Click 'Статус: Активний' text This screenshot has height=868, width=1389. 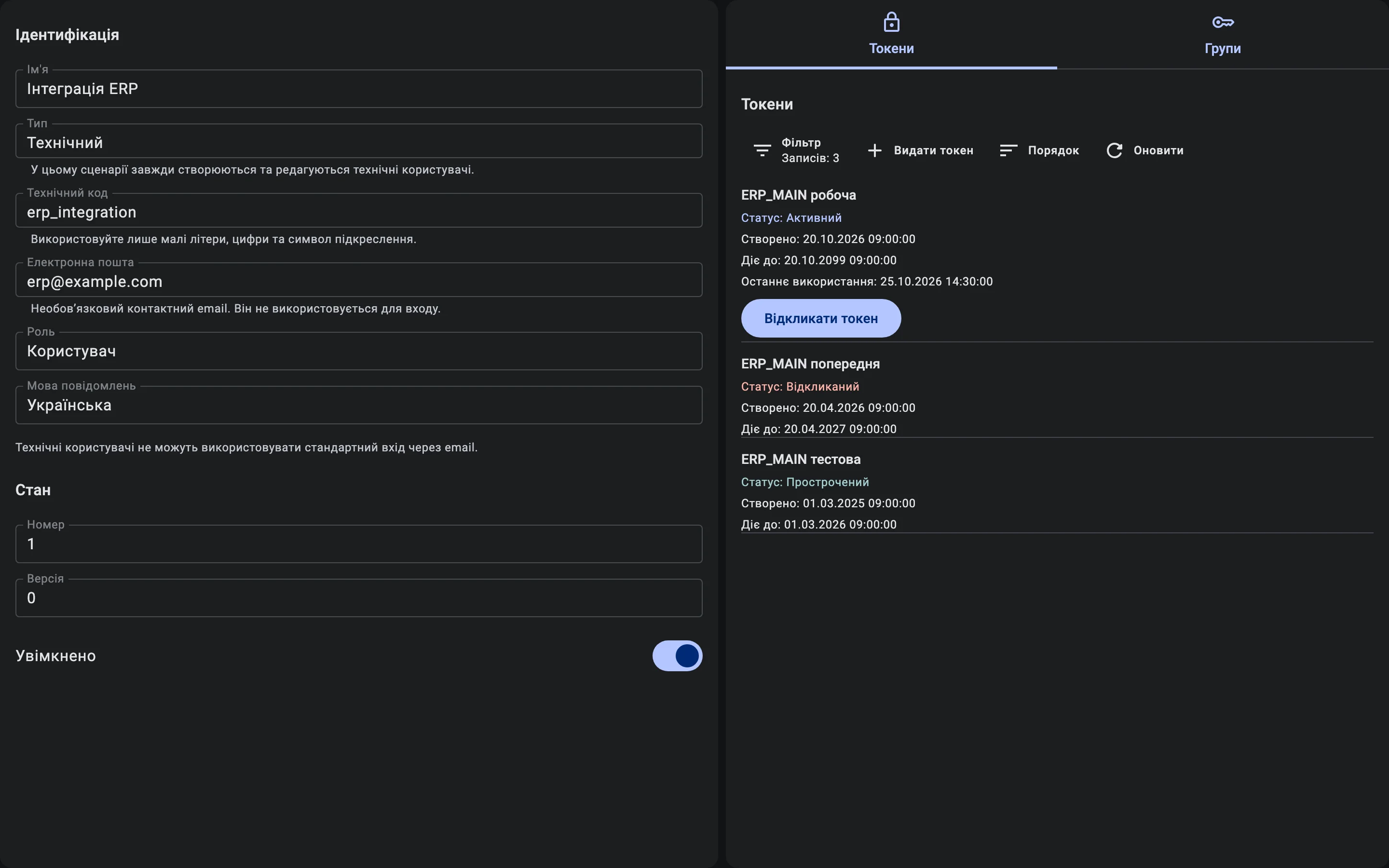click(x=791, y=218)
